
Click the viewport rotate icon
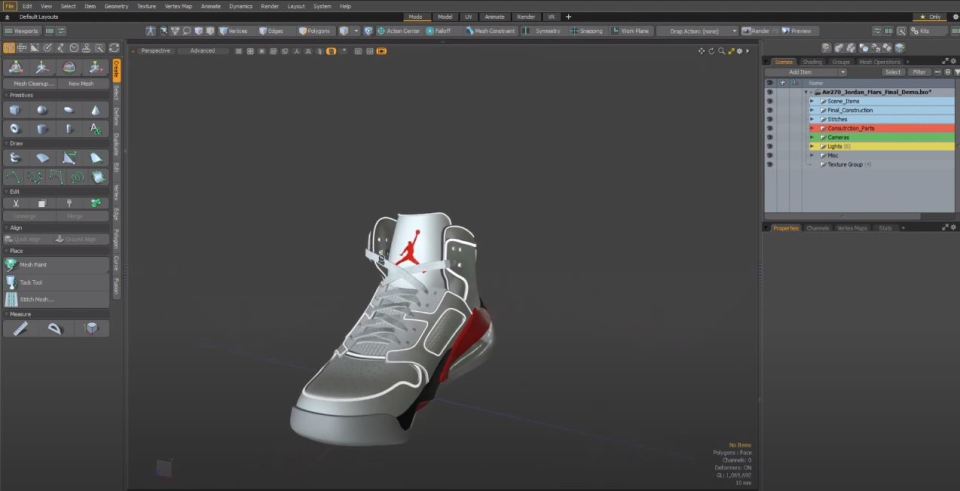coord(711,51)
